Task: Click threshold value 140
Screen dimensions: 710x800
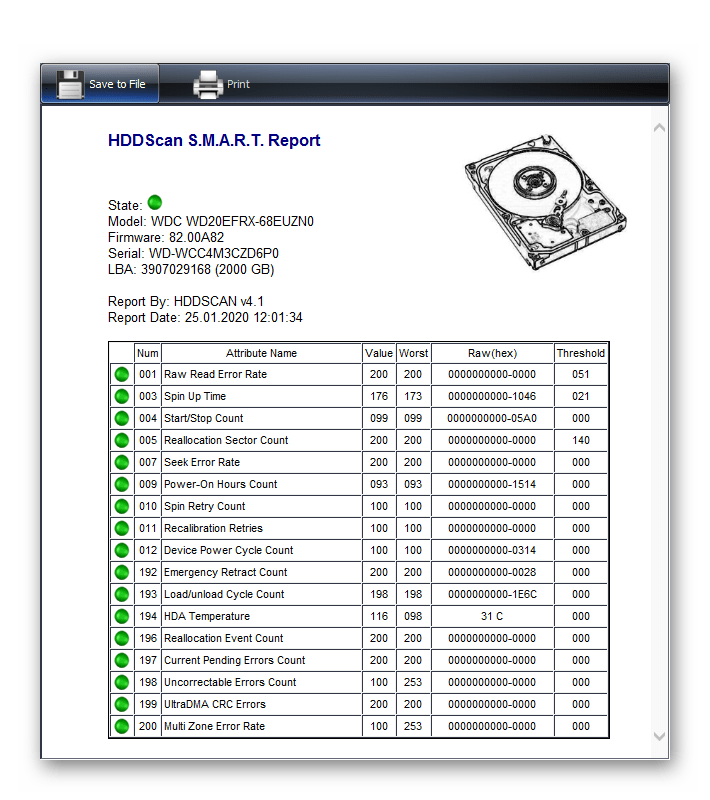Action: click(x=580, y=440)
